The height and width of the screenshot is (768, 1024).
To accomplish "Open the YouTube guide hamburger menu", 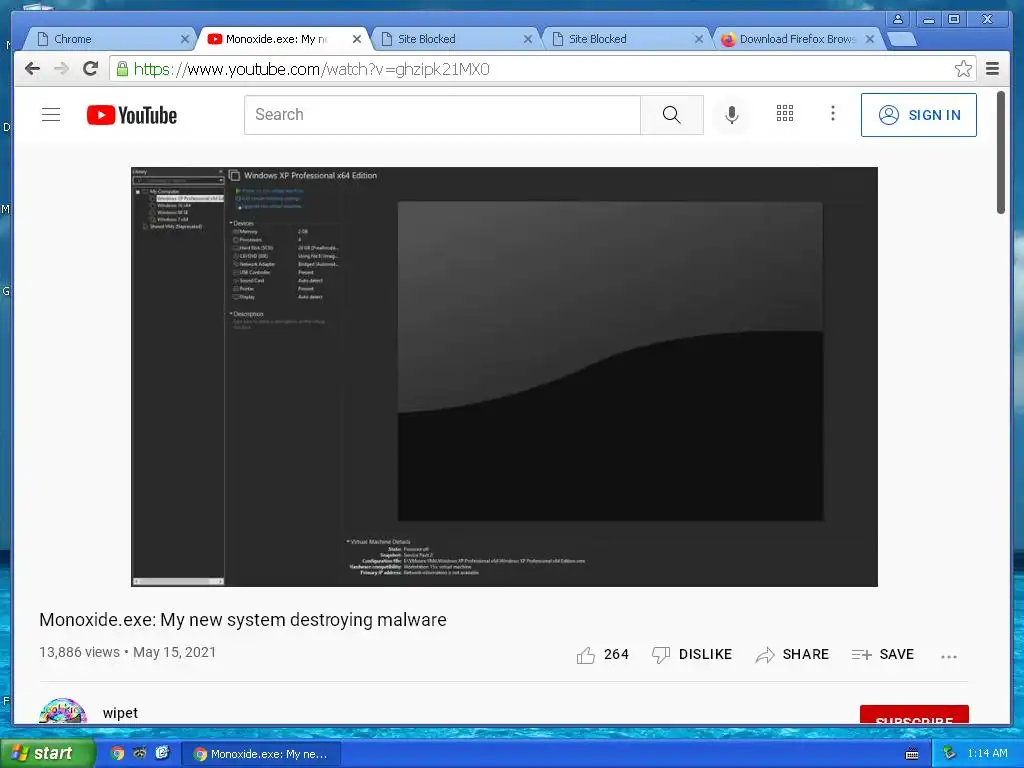I will pyautogui.click(x=51, y=115).
